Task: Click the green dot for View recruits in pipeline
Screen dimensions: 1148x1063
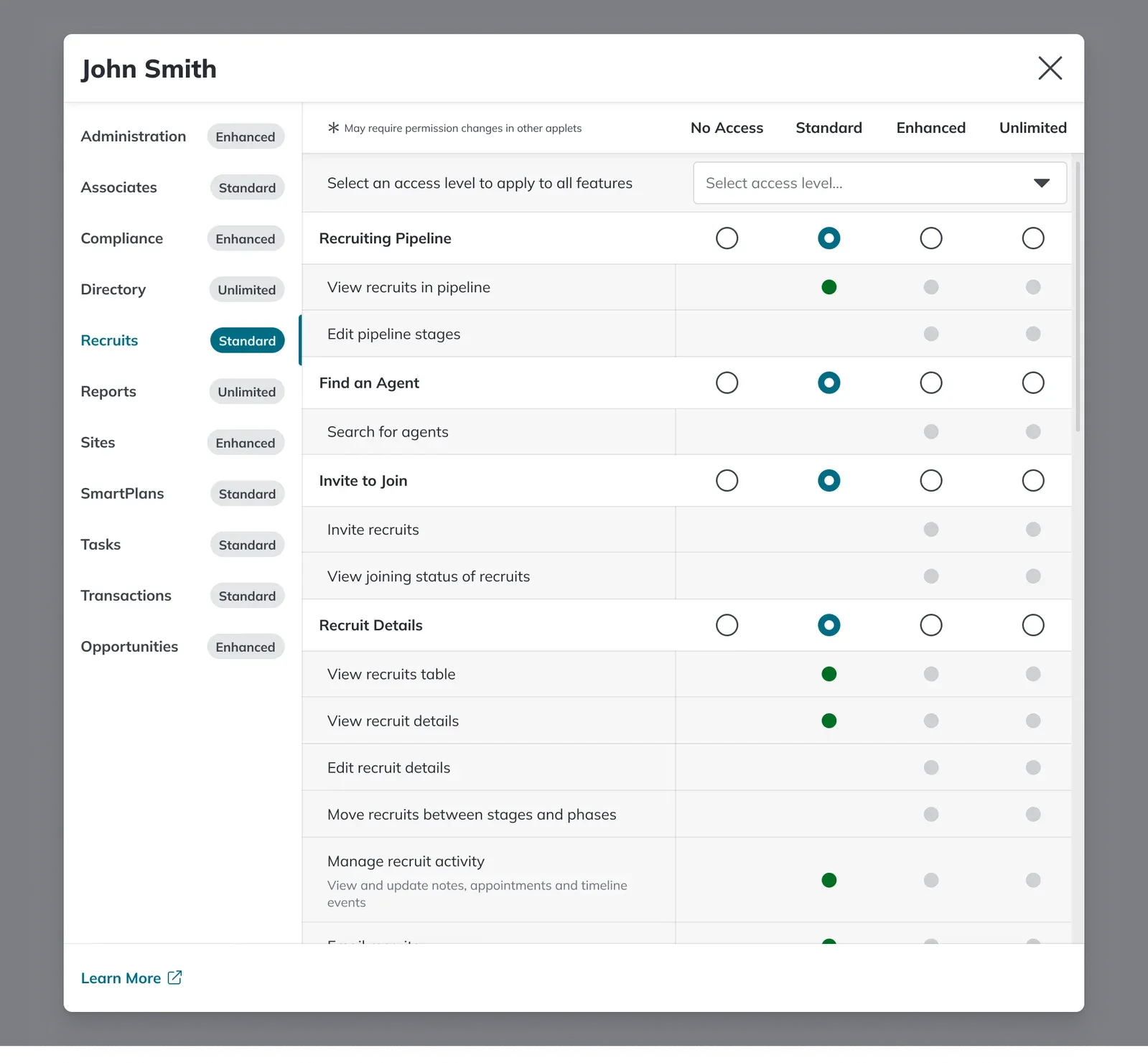Action: (829, 287)
